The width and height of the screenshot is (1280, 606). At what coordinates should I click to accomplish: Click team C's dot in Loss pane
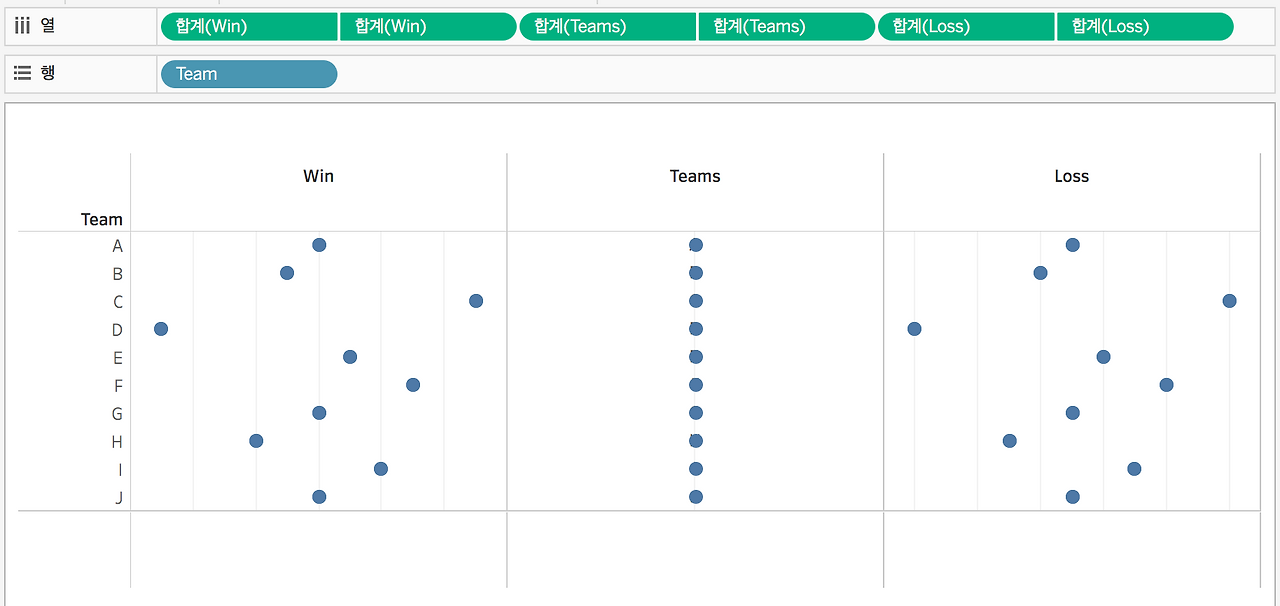(1229, 301)
